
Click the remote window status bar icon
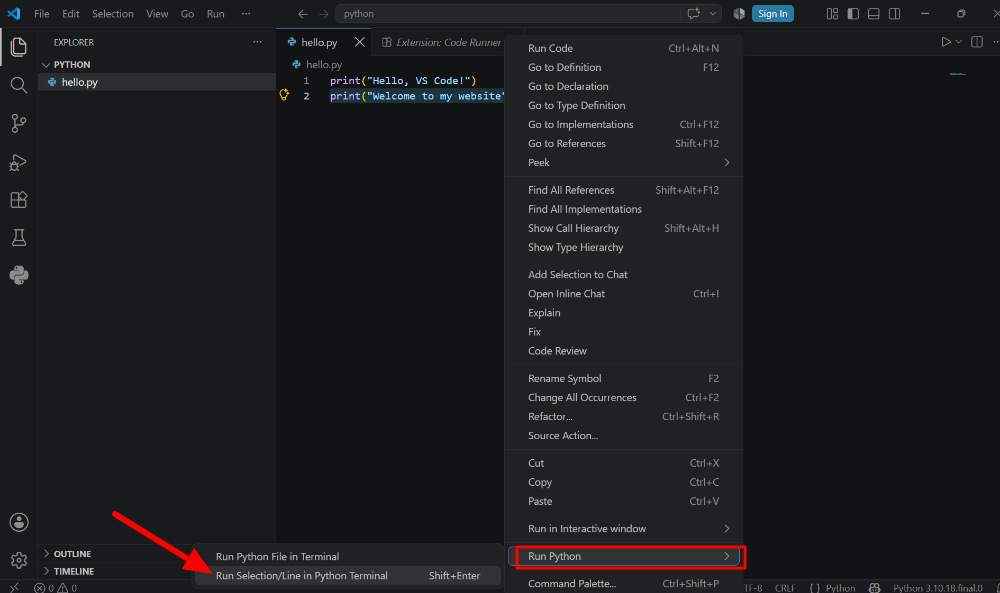click(x=14, y=588)
